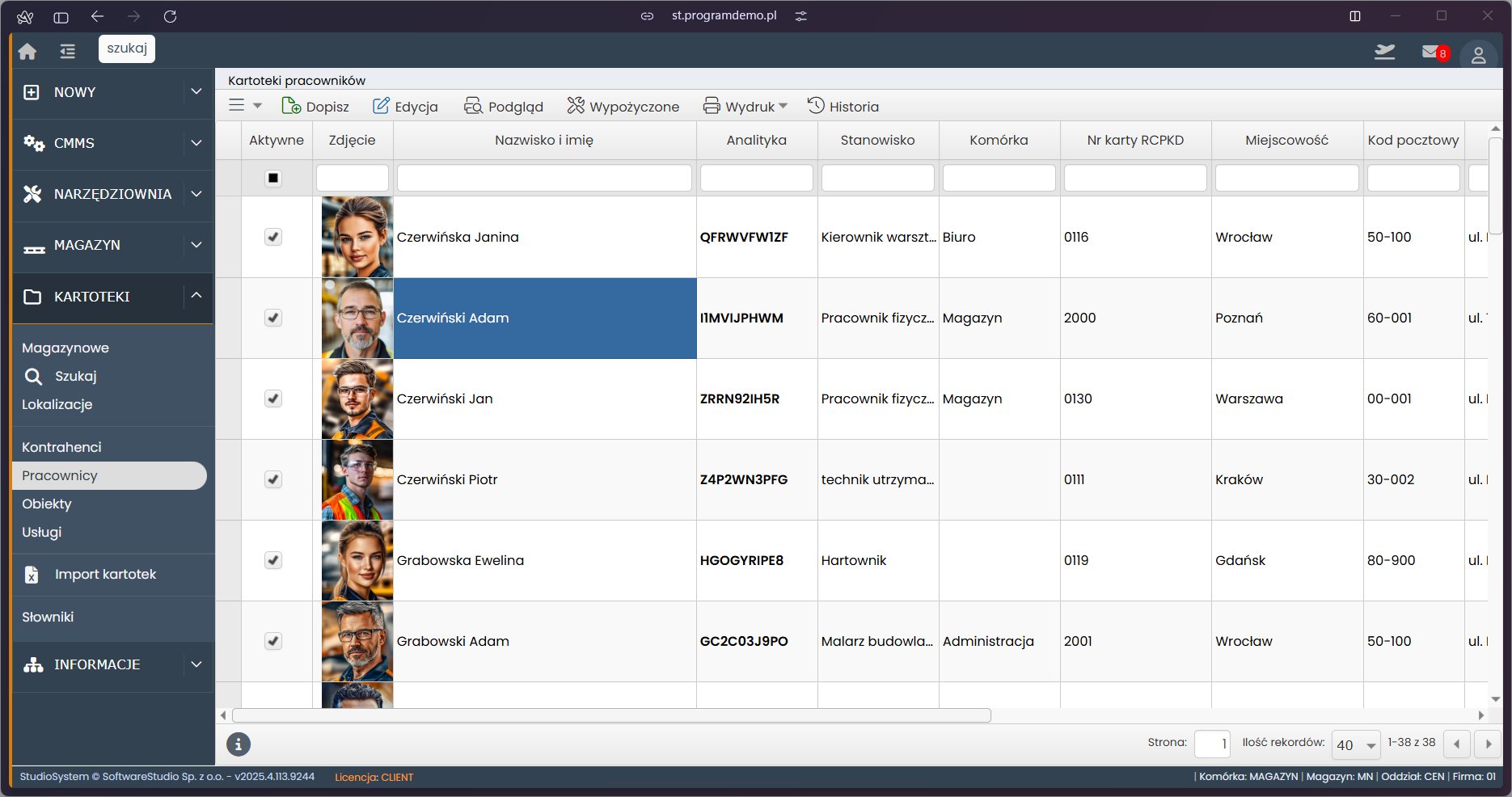Viewport: 1512px width, 797px height.
Task: Toggle Aktywne checkbox for Czerwińska Janina
Action: click(x=273, y=237)
